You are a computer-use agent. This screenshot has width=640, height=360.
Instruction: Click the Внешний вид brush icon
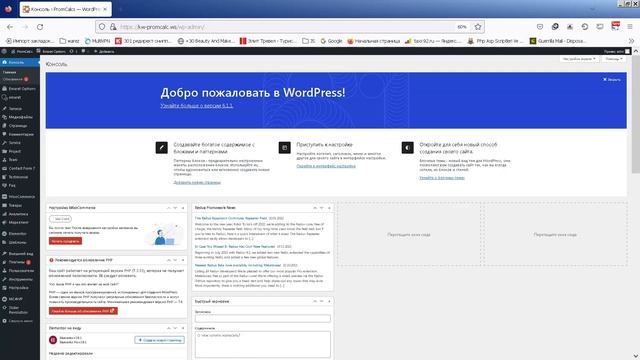point(4,253)
